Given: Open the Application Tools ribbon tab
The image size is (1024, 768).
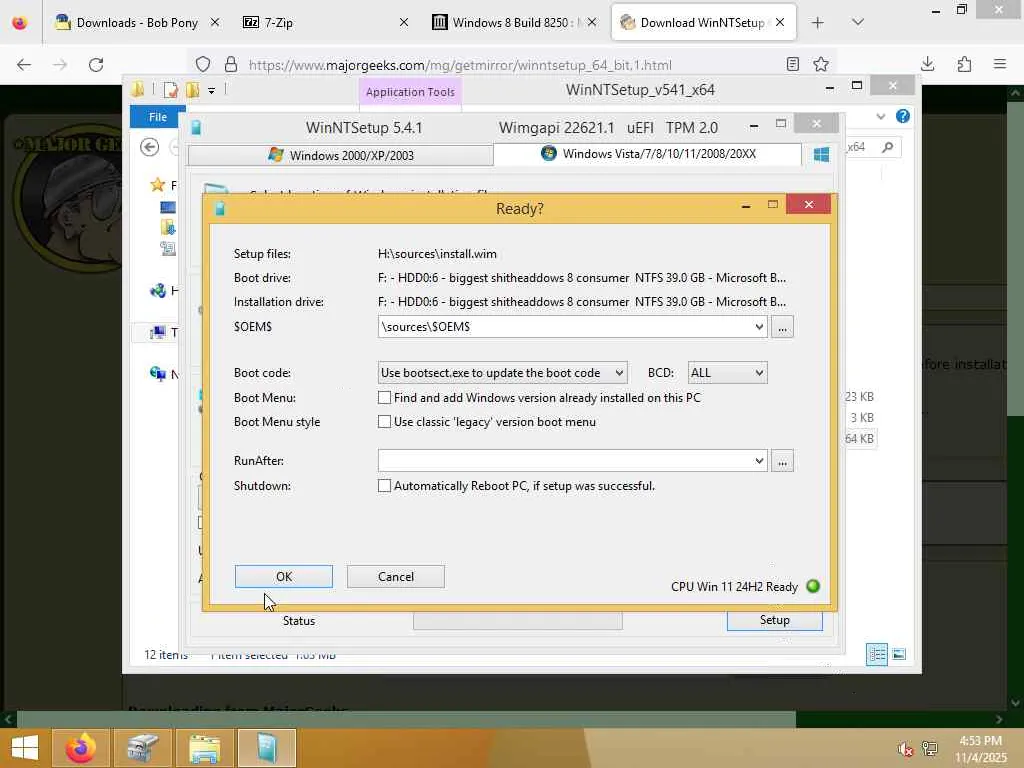Looking at the screenshot, I should [x=410, y=92].
